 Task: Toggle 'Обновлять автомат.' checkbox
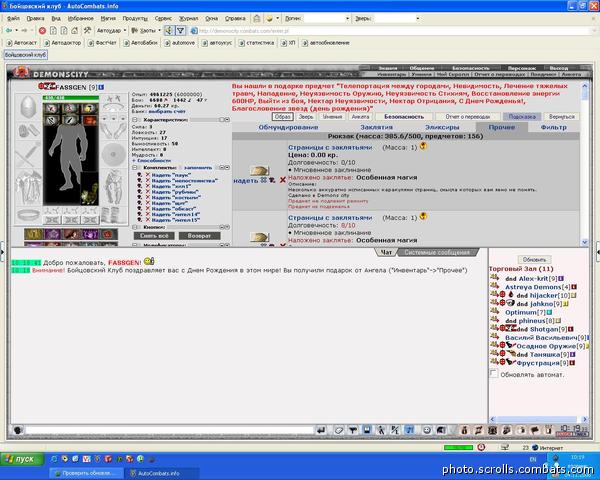point(494,374)
